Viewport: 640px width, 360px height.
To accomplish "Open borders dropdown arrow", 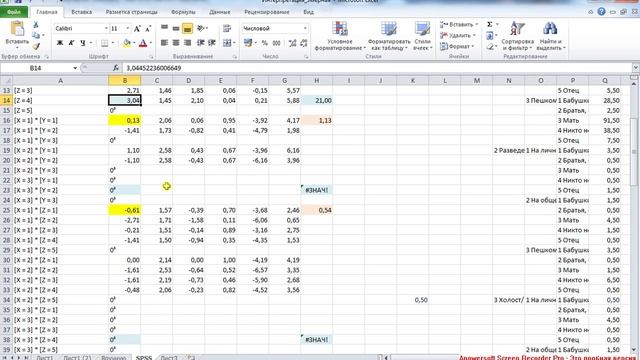I will point(113,42).
